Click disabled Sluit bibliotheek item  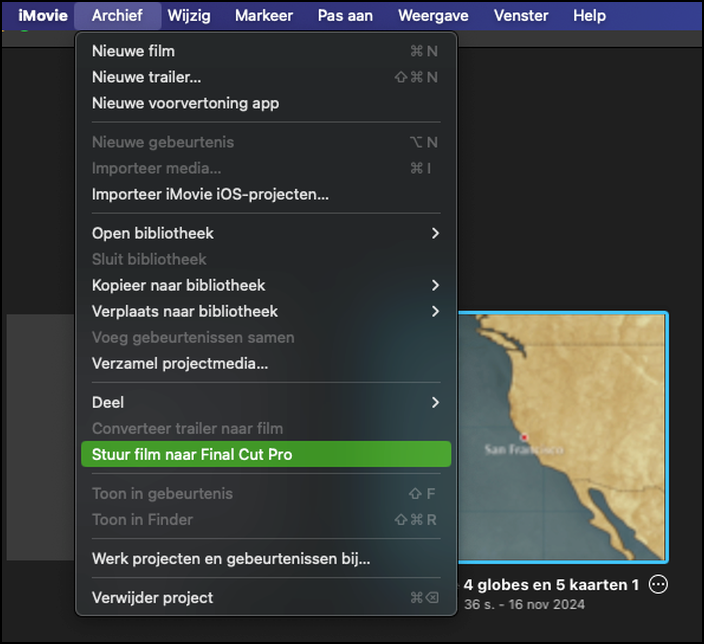pos(266,260)
